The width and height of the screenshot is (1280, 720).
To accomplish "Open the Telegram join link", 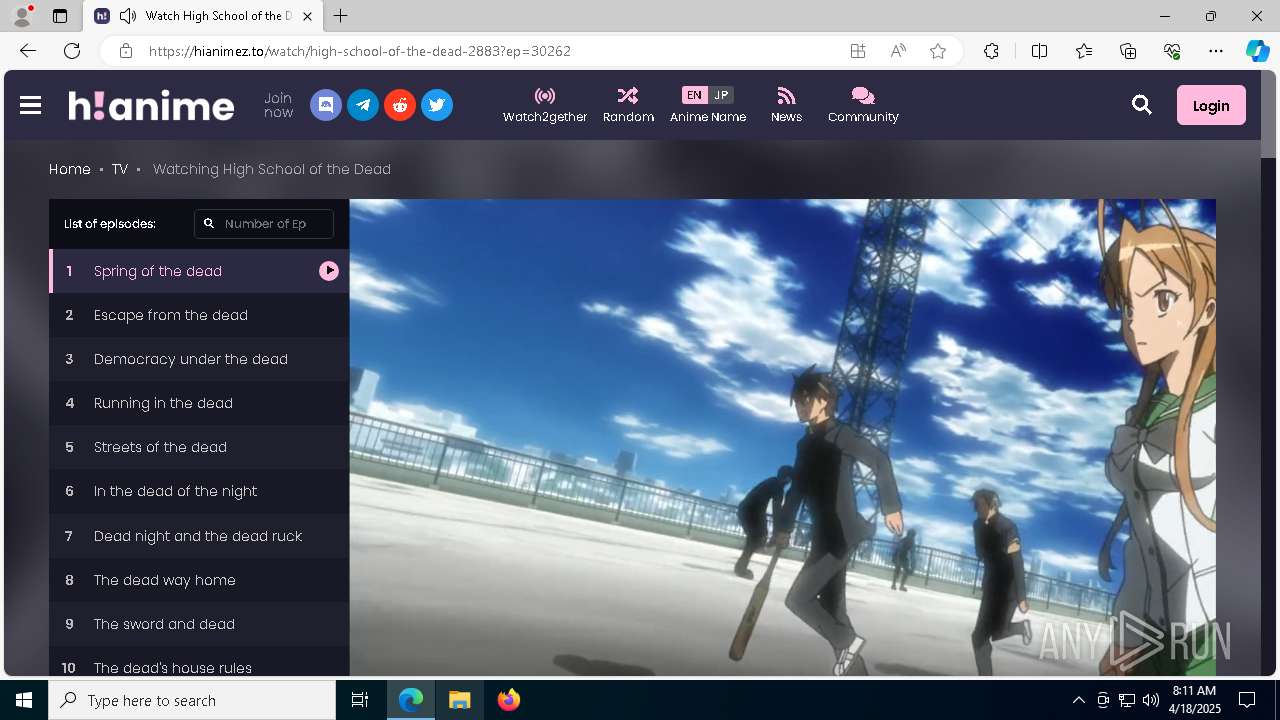I will point(363,105).
